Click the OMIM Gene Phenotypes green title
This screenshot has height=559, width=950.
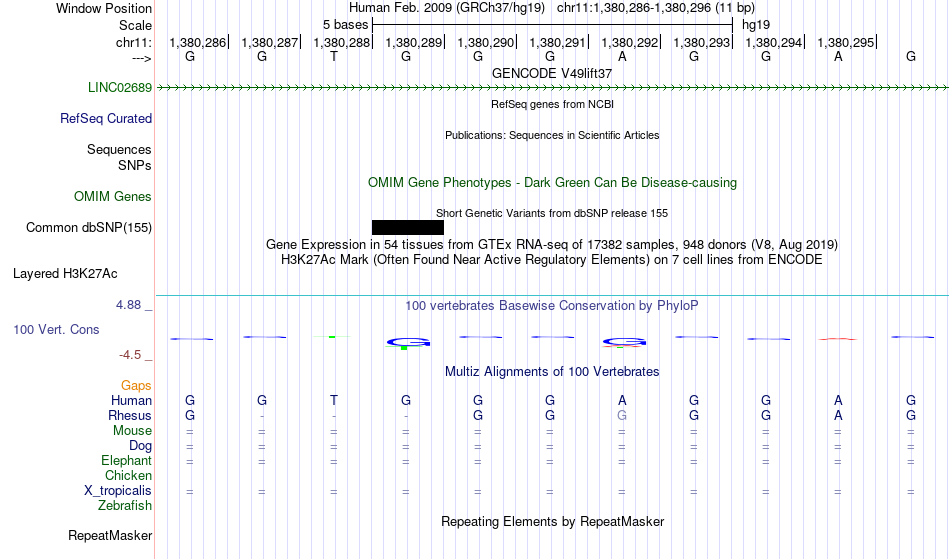[x=553, y=183]
